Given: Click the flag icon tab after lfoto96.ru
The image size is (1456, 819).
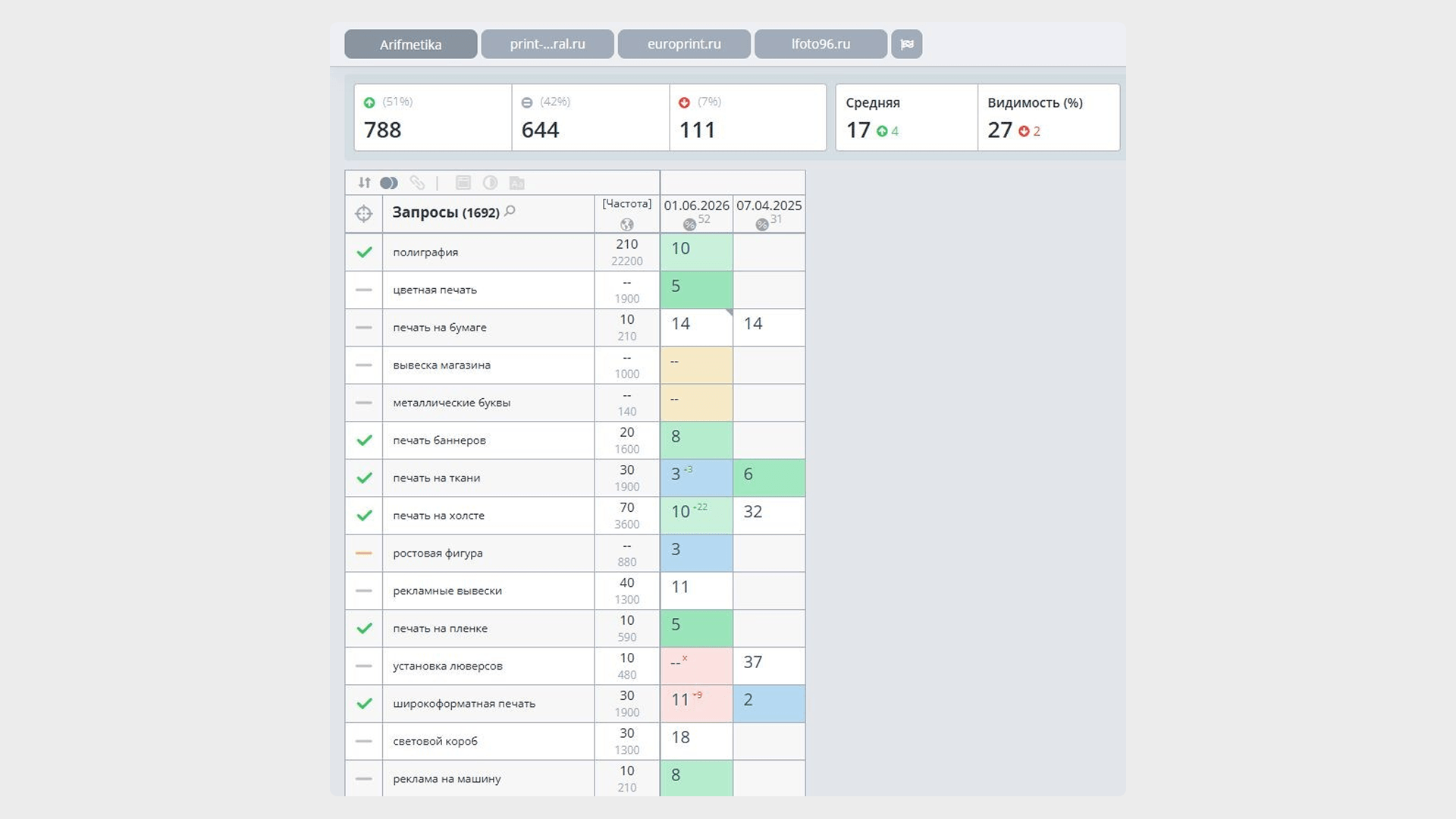Looking at the screenshot, I should pos(907,44).
